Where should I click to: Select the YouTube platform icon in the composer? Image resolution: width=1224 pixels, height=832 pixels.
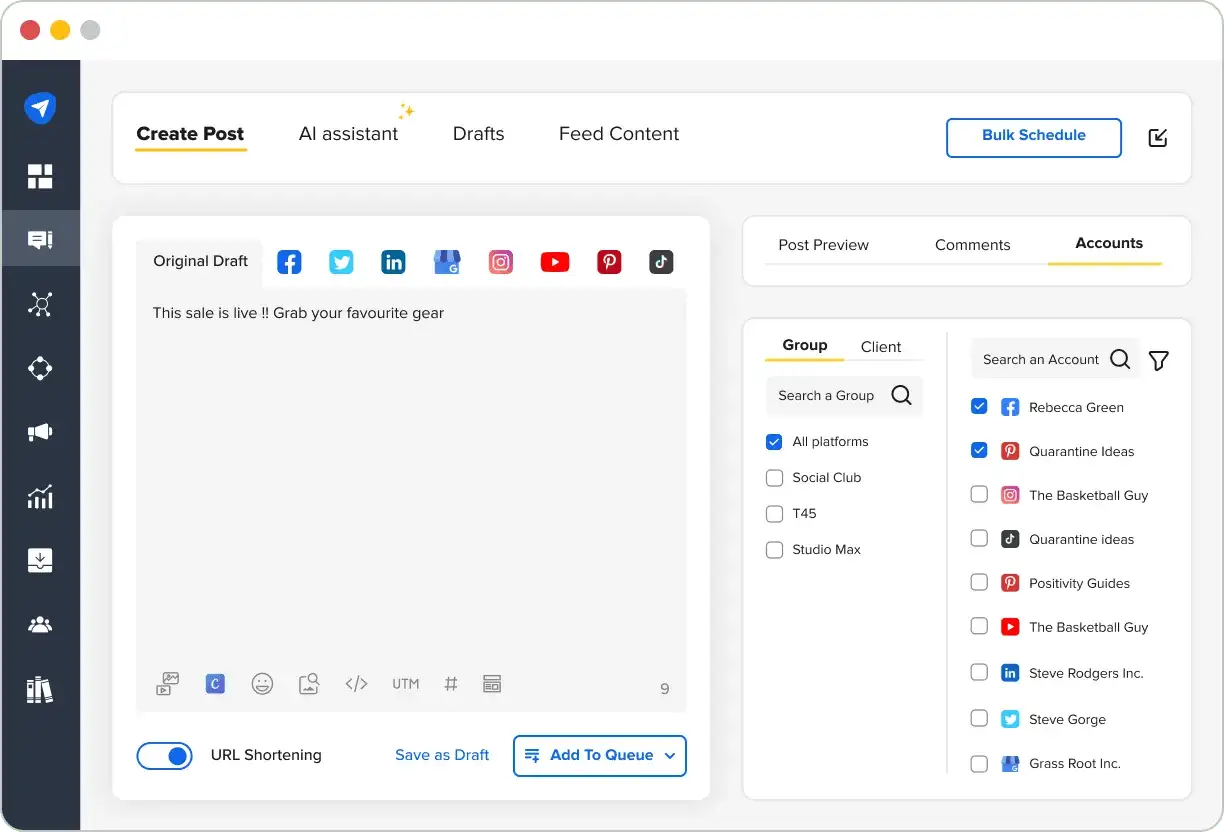(x=555, y=261)
